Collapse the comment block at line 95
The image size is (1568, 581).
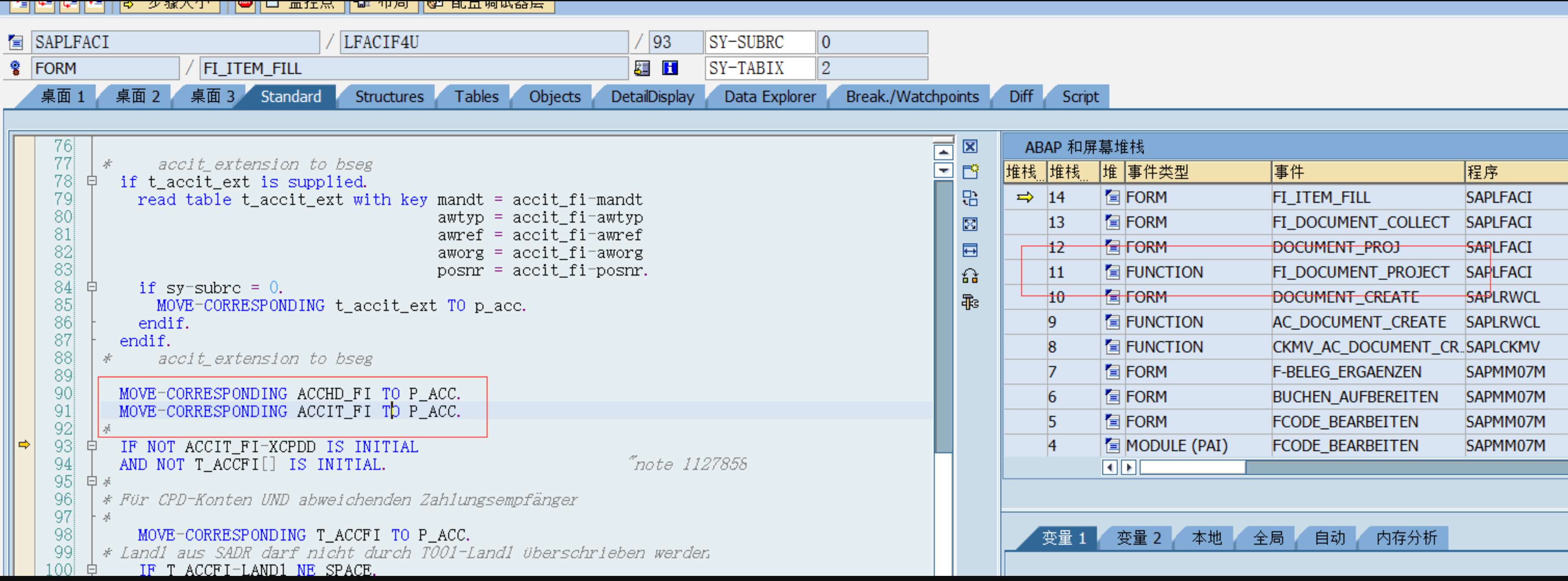(x=92, y=481)
